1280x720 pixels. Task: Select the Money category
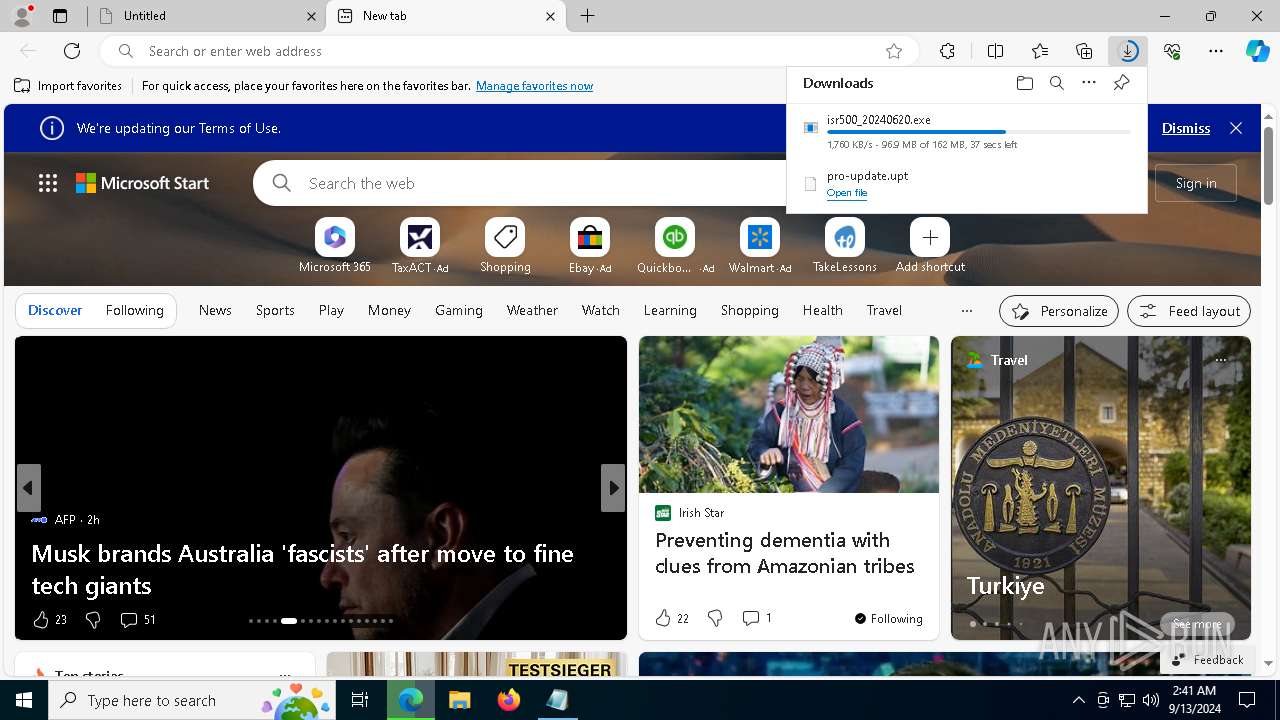(x=389, y=311)
